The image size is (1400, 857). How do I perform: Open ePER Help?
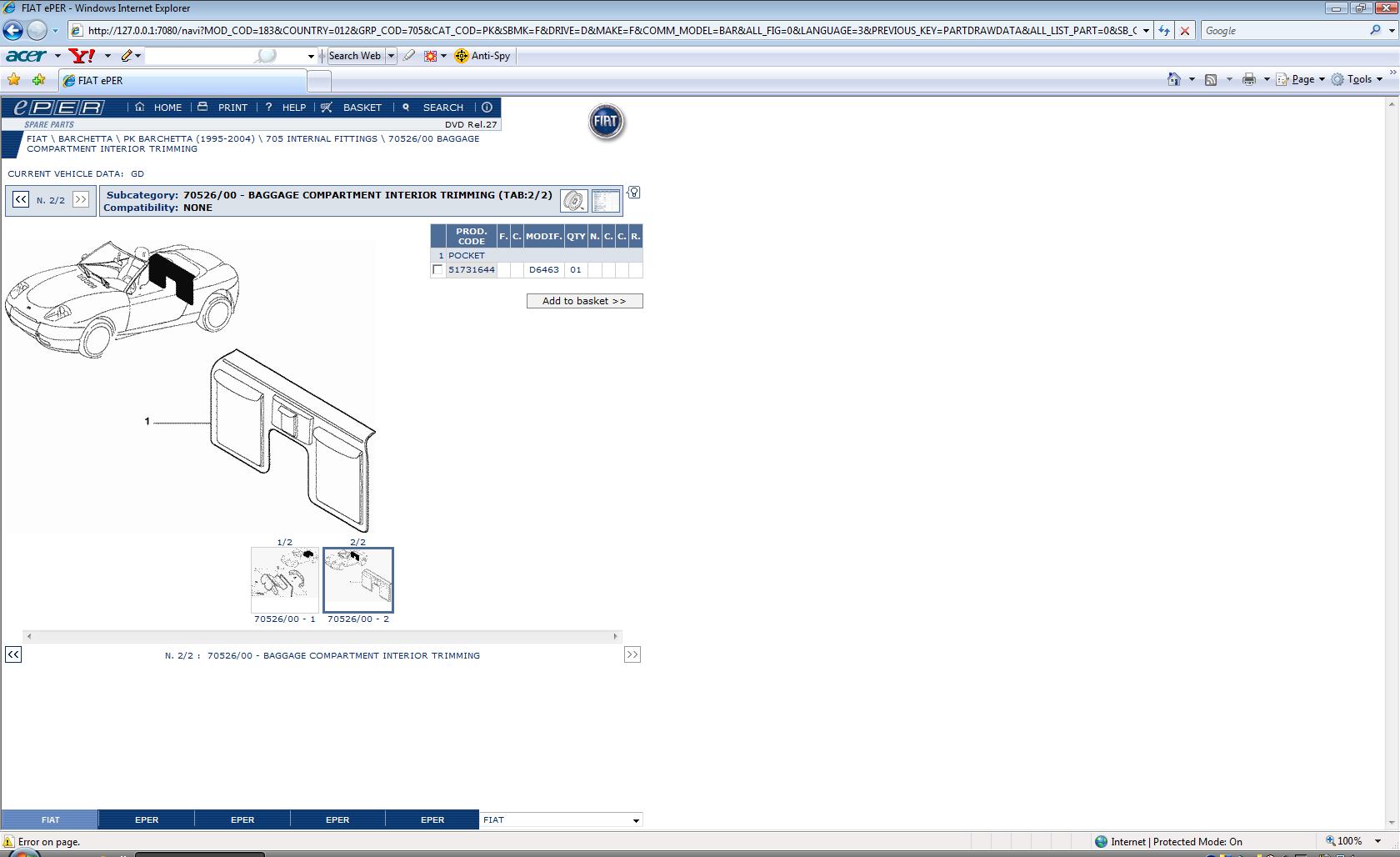click(x=285, y=108)
